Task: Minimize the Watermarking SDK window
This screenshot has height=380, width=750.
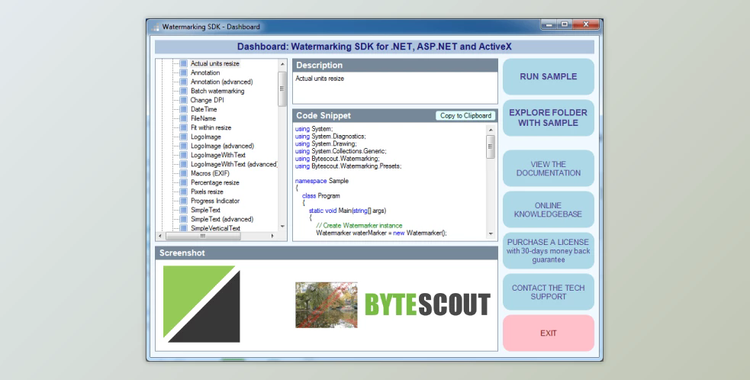Action: [549, 24]
